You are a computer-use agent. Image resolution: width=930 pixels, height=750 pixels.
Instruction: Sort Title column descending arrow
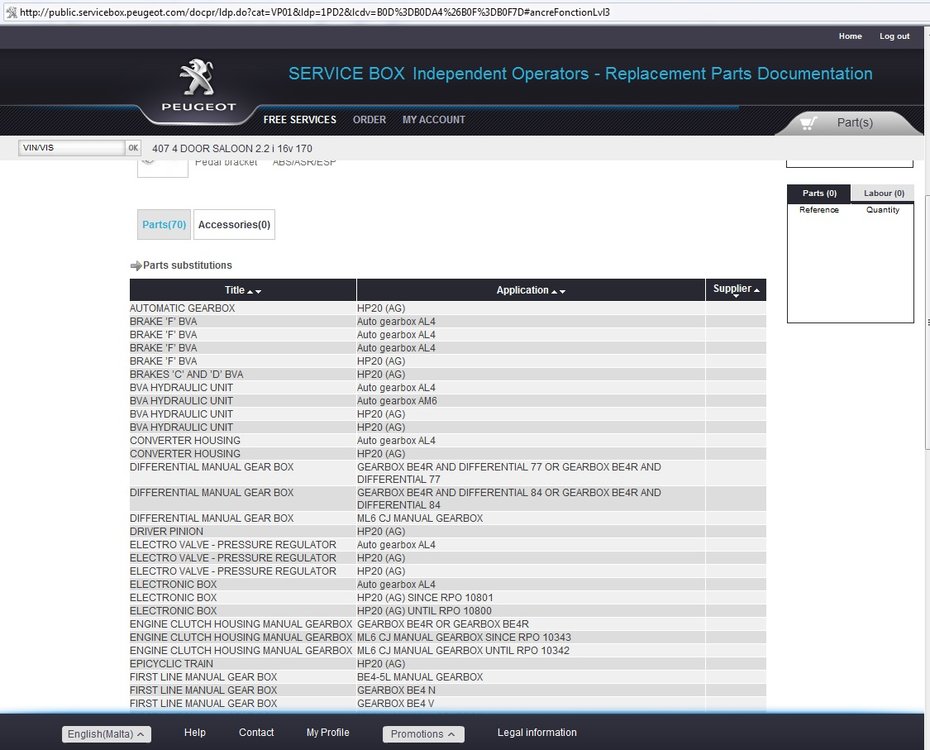[258, 292]
